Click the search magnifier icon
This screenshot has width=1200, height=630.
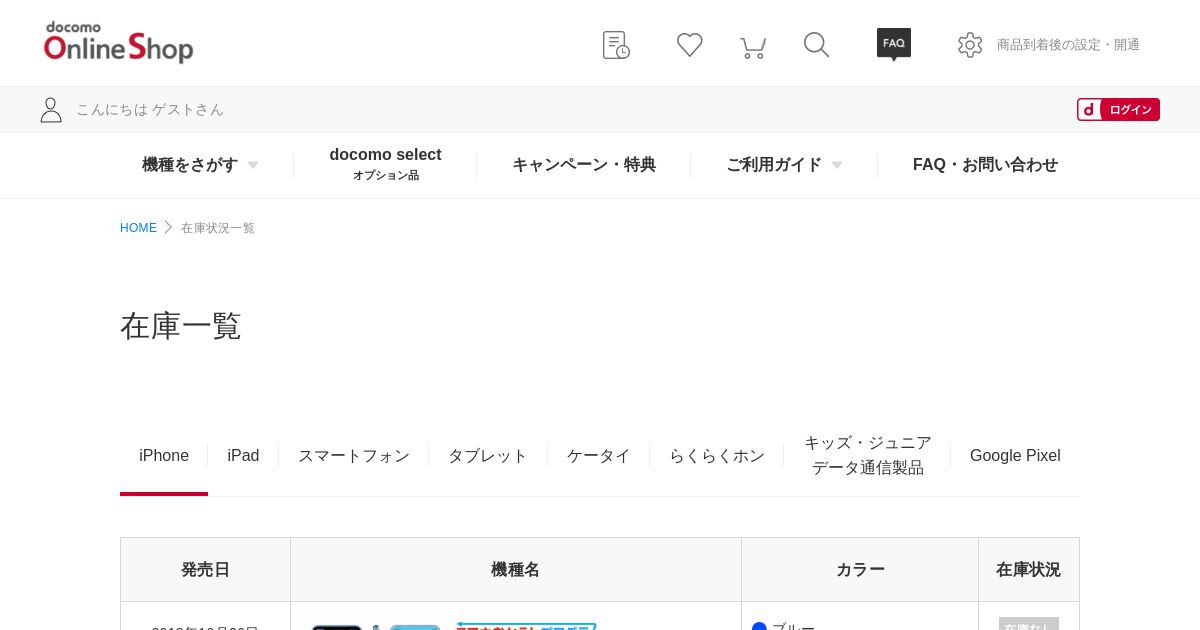tap(816, 45)
